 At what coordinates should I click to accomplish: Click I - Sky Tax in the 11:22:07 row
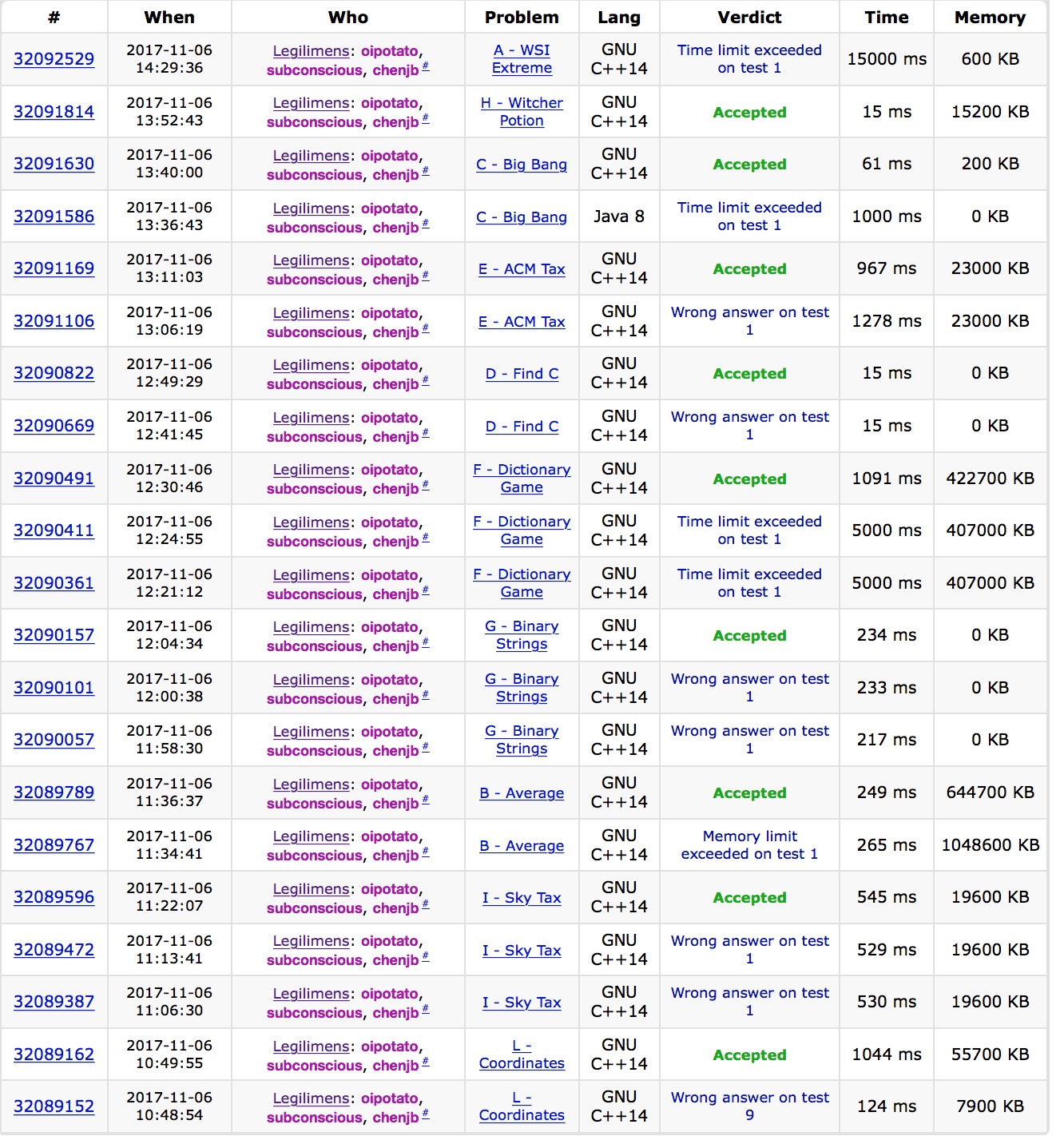coord(522,898)
